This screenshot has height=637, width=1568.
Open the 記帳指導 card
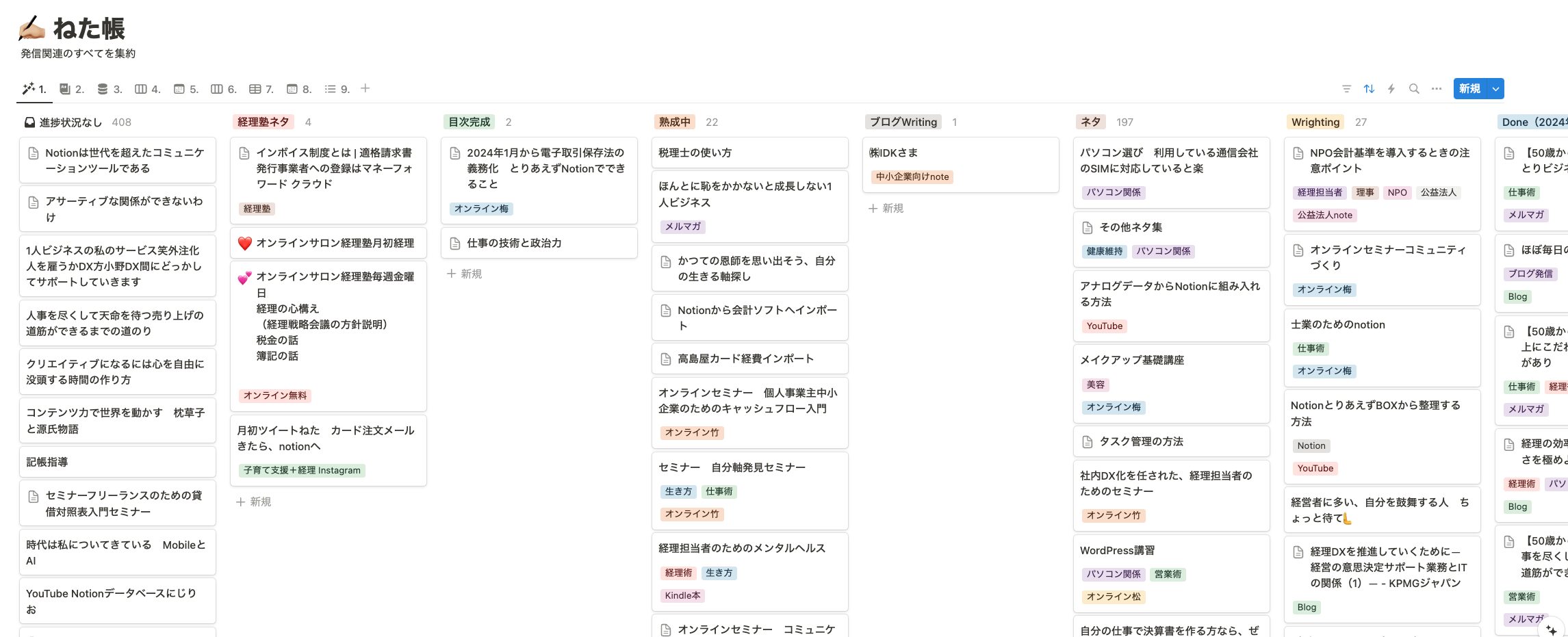[x=118, y=462]
